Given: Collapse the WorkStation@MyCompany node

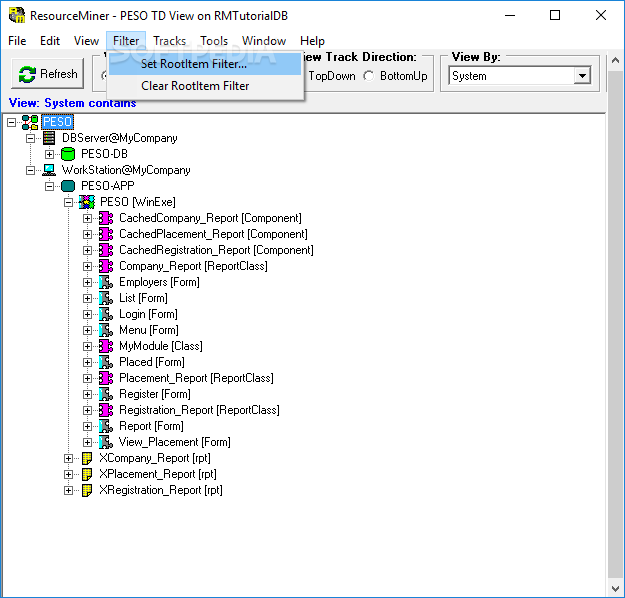Looking at the screenshot, I should tap(30, 171).
